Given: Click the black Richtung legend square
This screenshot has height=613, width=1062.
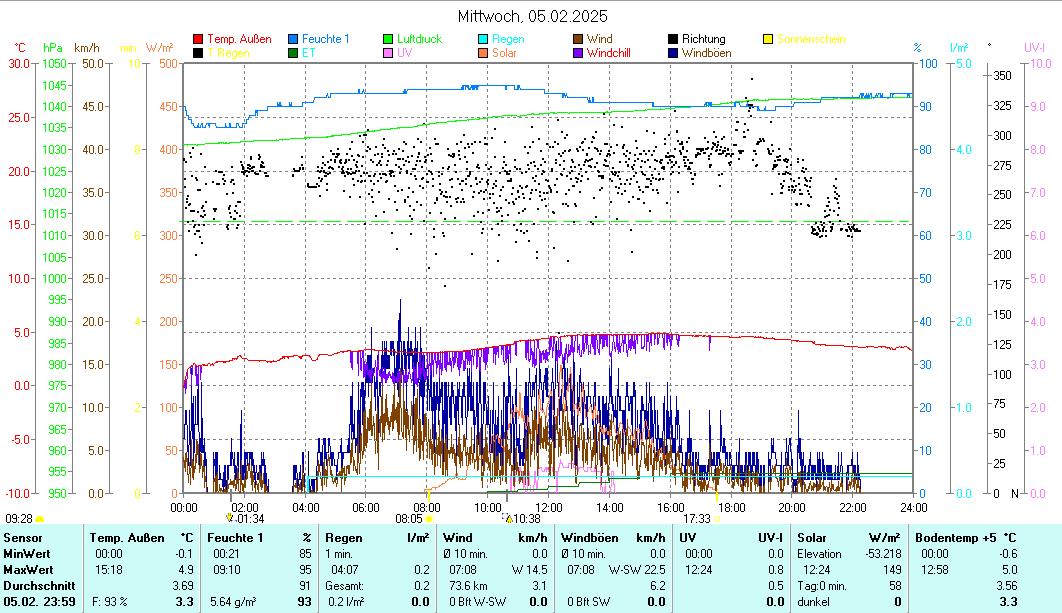Looking at the screenshot, I should (x=673, y=39).
